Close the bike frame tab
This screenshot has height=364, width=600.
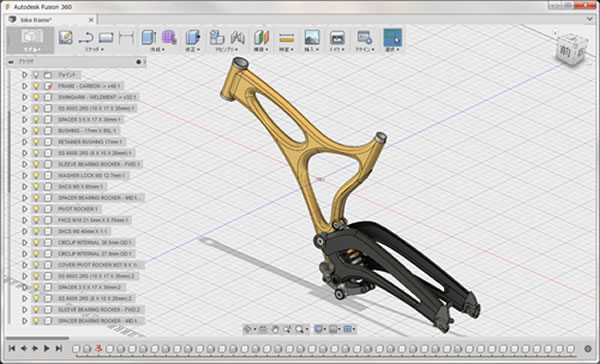coord(91,20)
